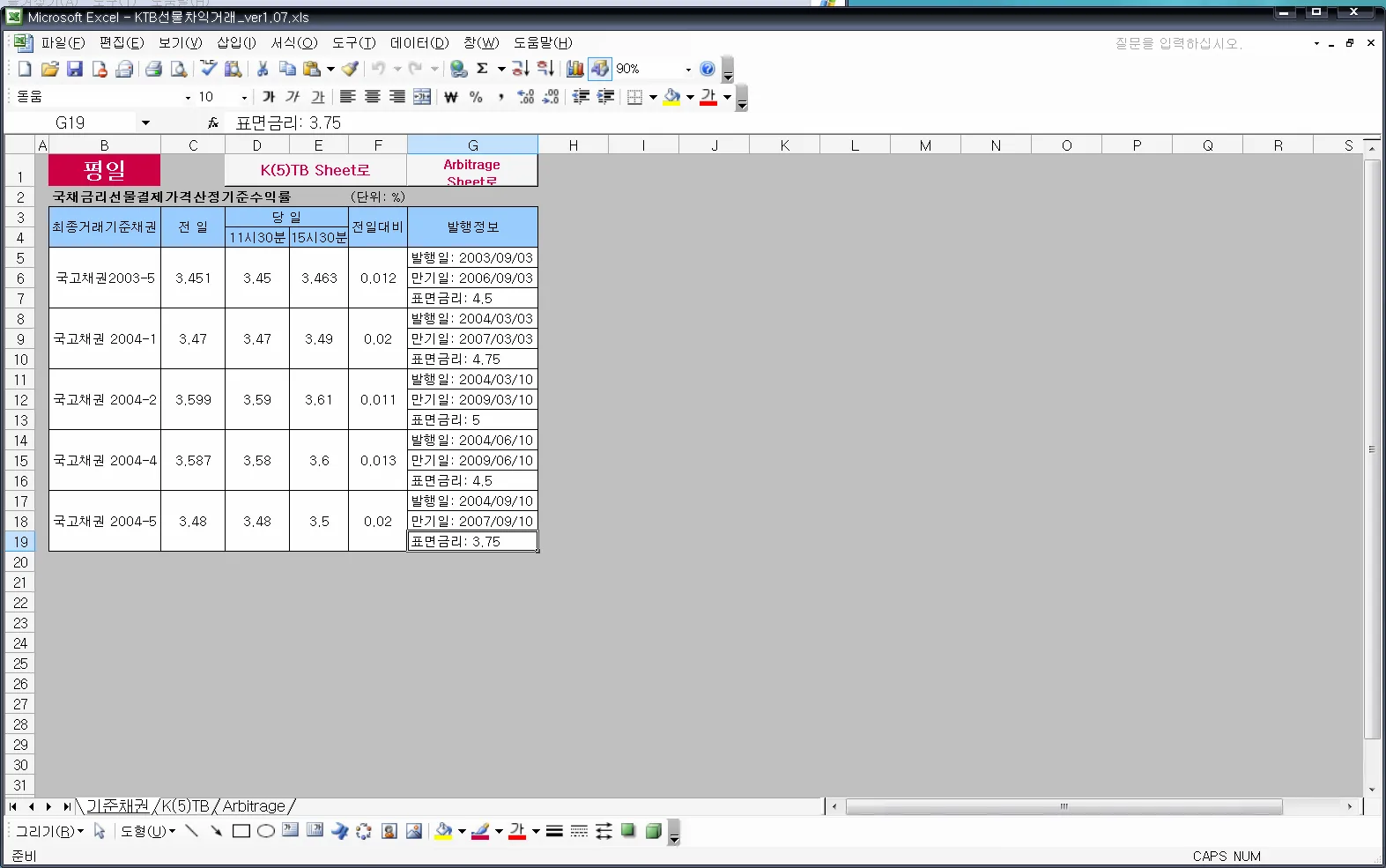Select the Oval shape tool
This screenshot has width=1386, height=868.
(265, 831)
